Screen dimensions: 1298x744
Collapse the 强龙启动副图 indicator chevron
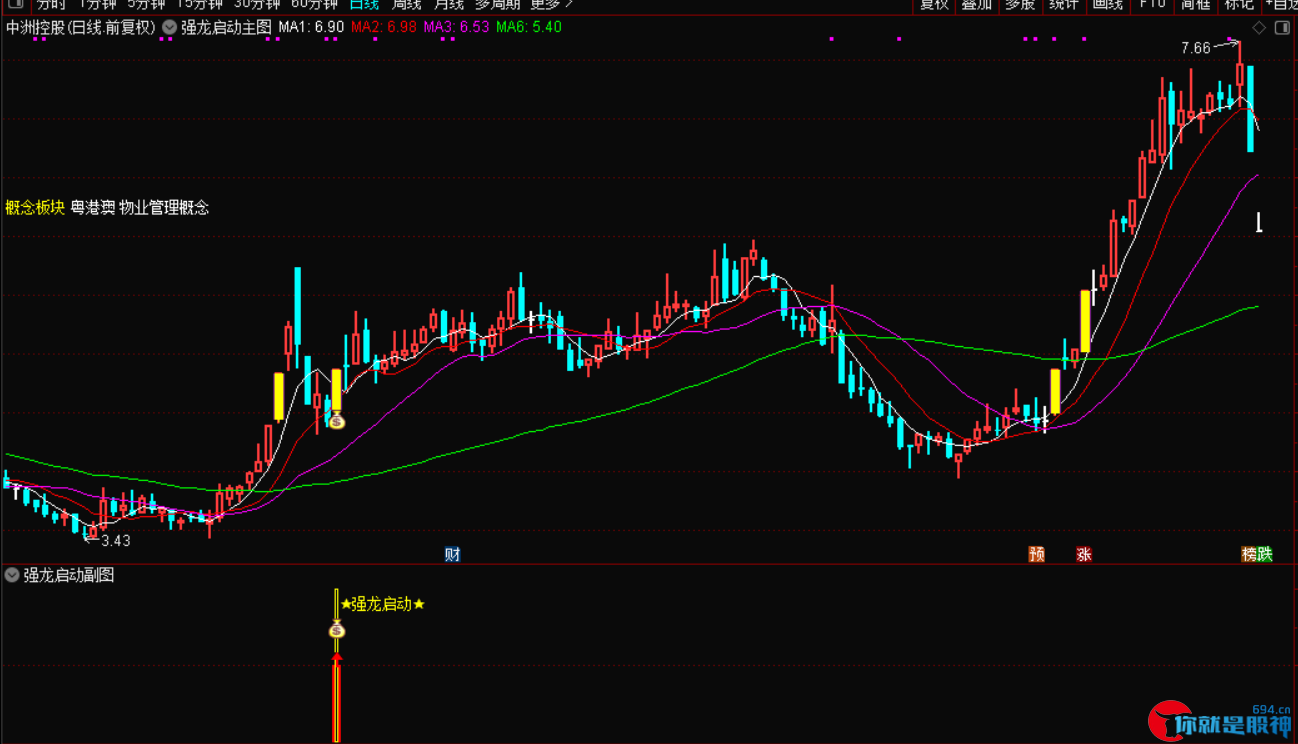pos(12,575)
